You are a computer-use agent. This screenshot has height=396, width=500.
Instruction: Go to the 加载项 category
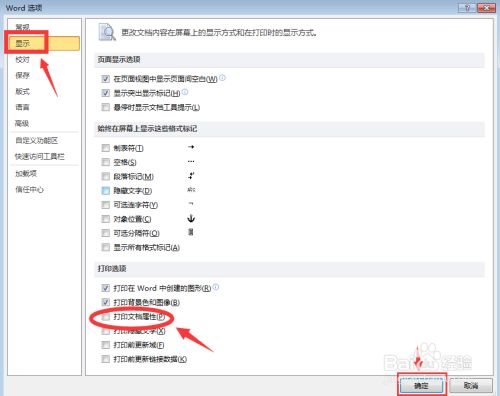click(26, 173)
